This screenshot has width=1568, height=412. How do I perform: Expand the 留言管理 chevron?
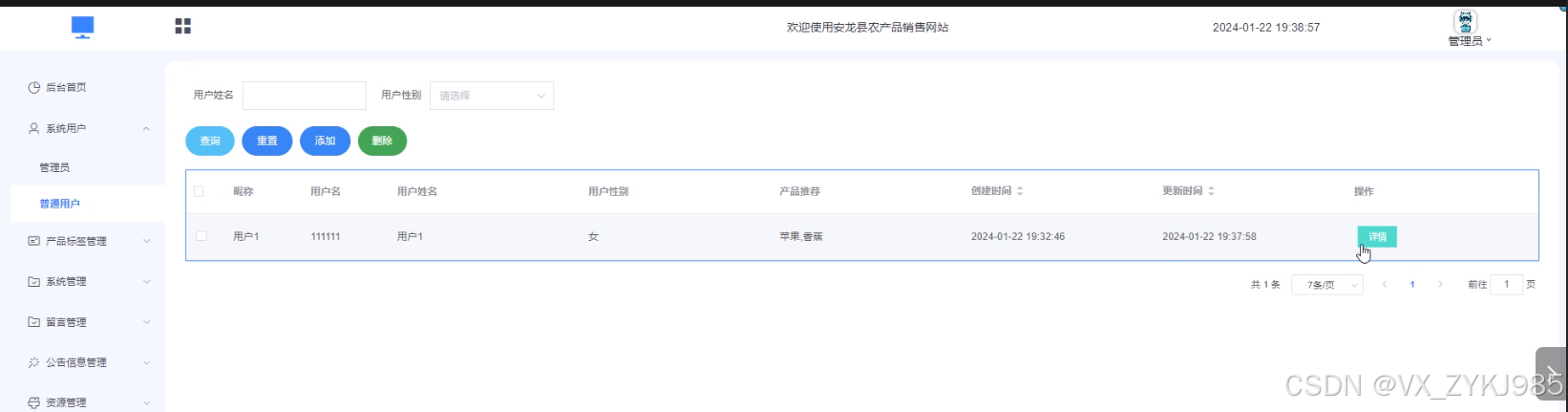[x=146, y=322]
